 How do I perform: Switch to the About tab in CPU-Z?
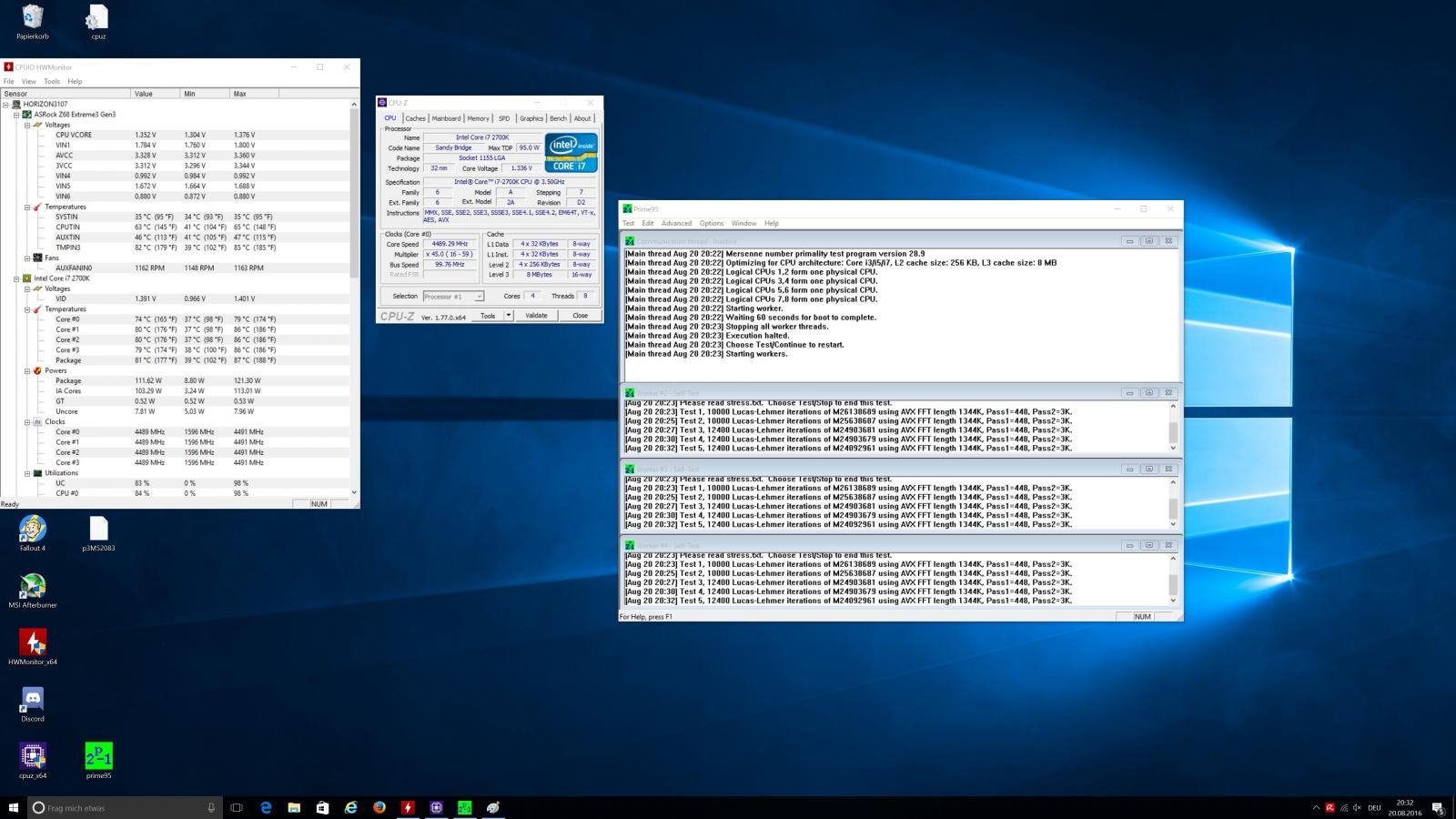[x=582, y=118]
